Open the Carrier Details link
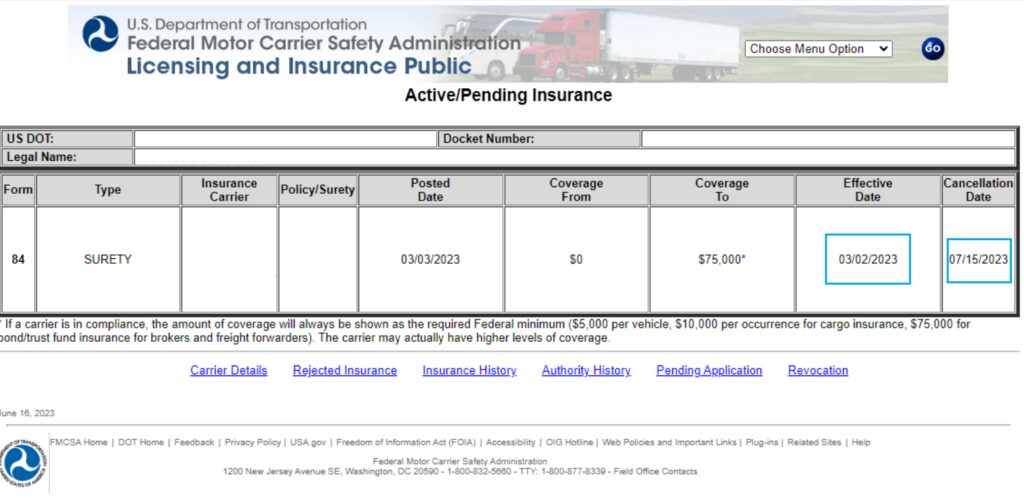 tap(229, 370)
